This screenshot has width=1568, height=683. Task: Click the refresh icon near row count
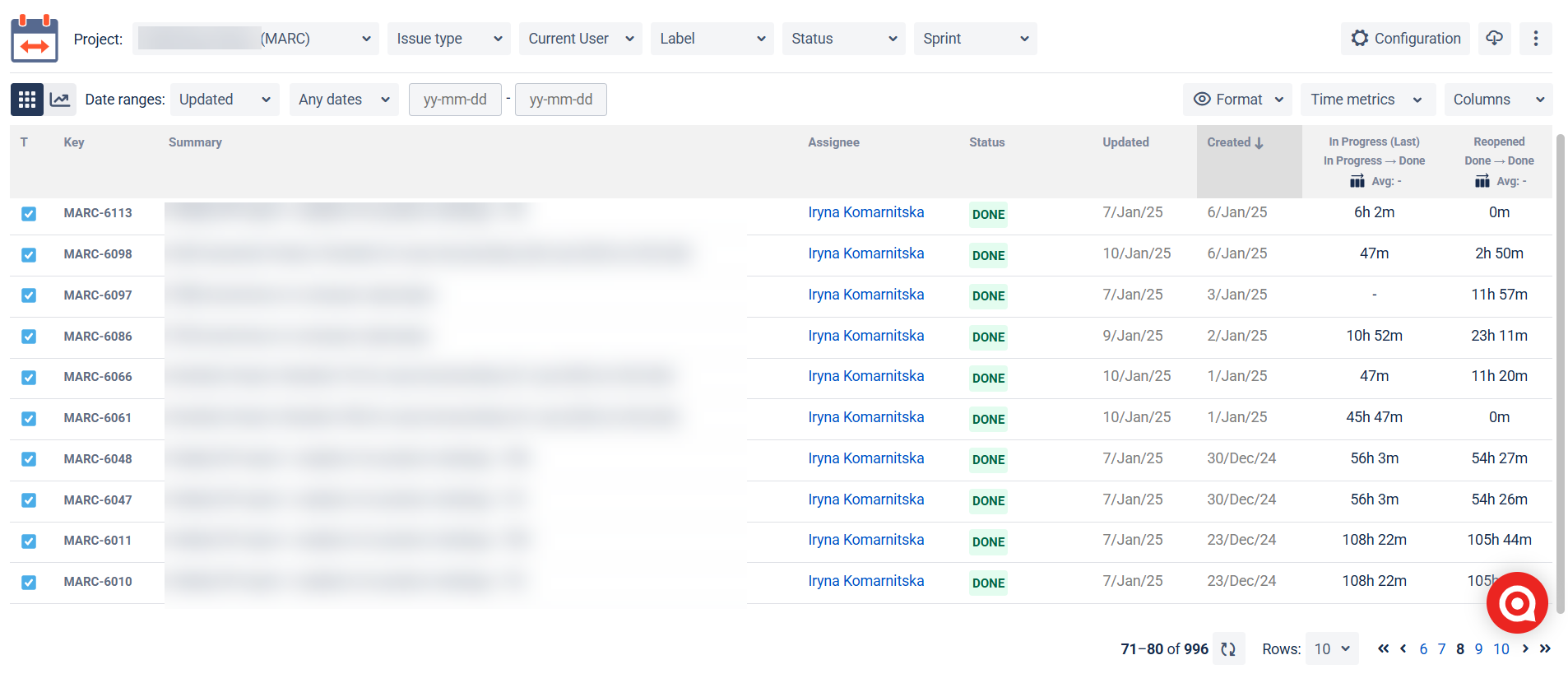point(1228,649)
